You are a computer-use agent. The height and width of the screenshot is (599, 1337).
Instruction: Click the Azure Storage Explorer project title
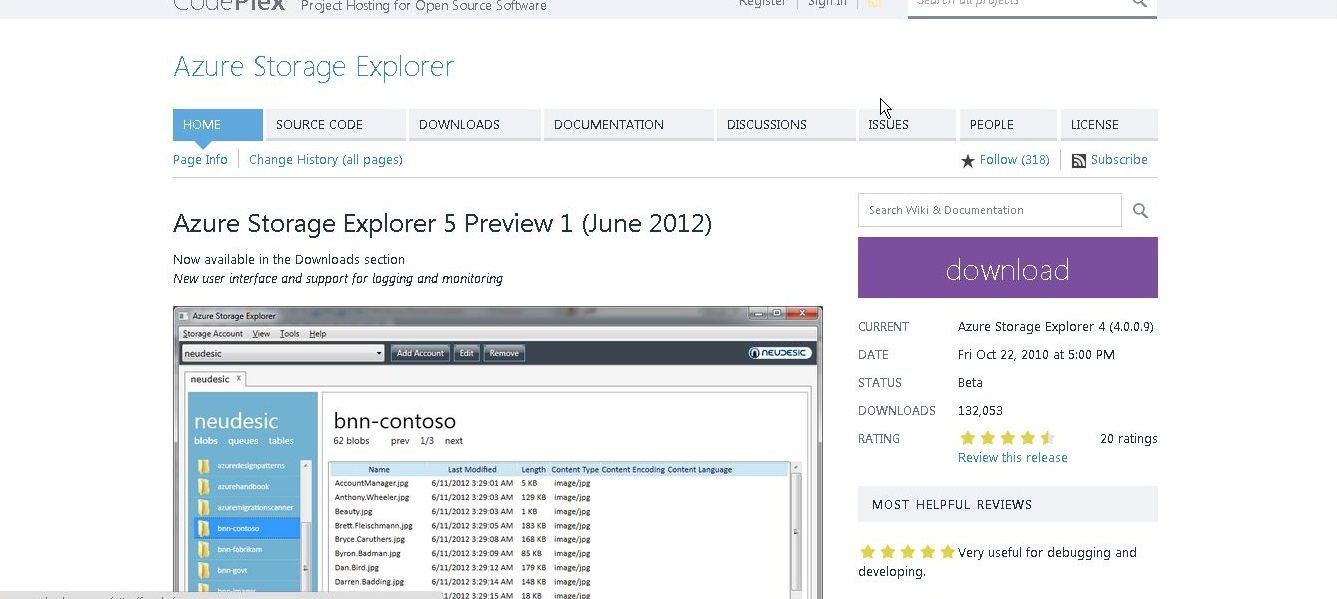tap(313, 67)
